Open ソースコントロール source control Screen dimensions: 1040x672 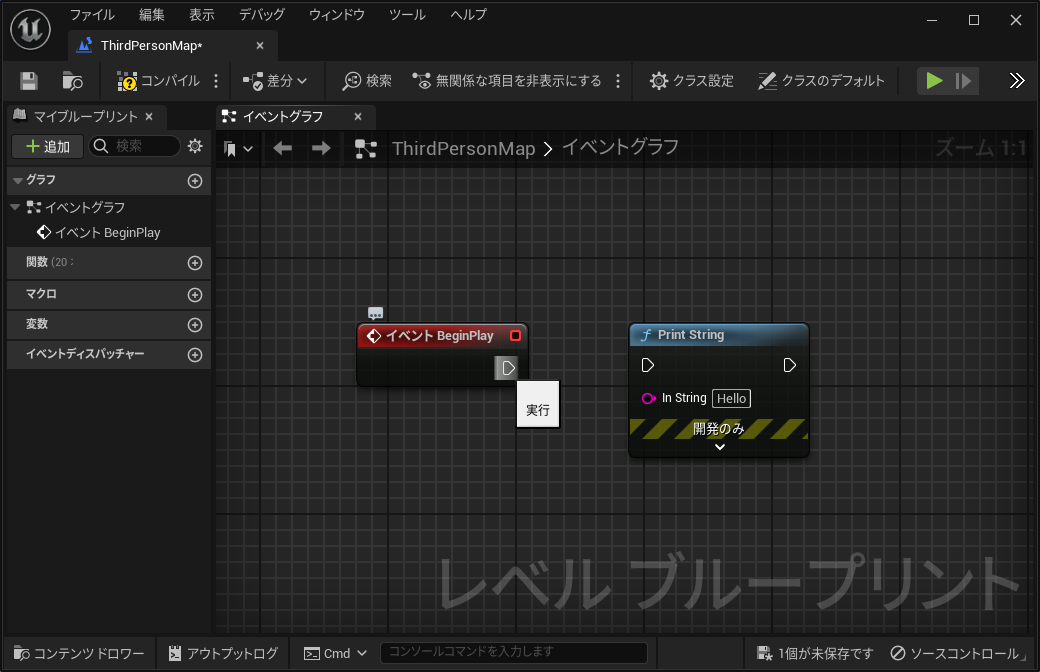click(x=956, y=653)
